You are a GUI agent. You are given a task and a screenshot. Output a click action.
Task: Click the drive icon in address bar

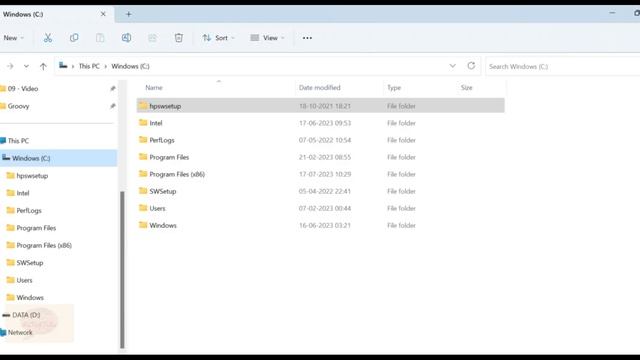coord(63,66)
